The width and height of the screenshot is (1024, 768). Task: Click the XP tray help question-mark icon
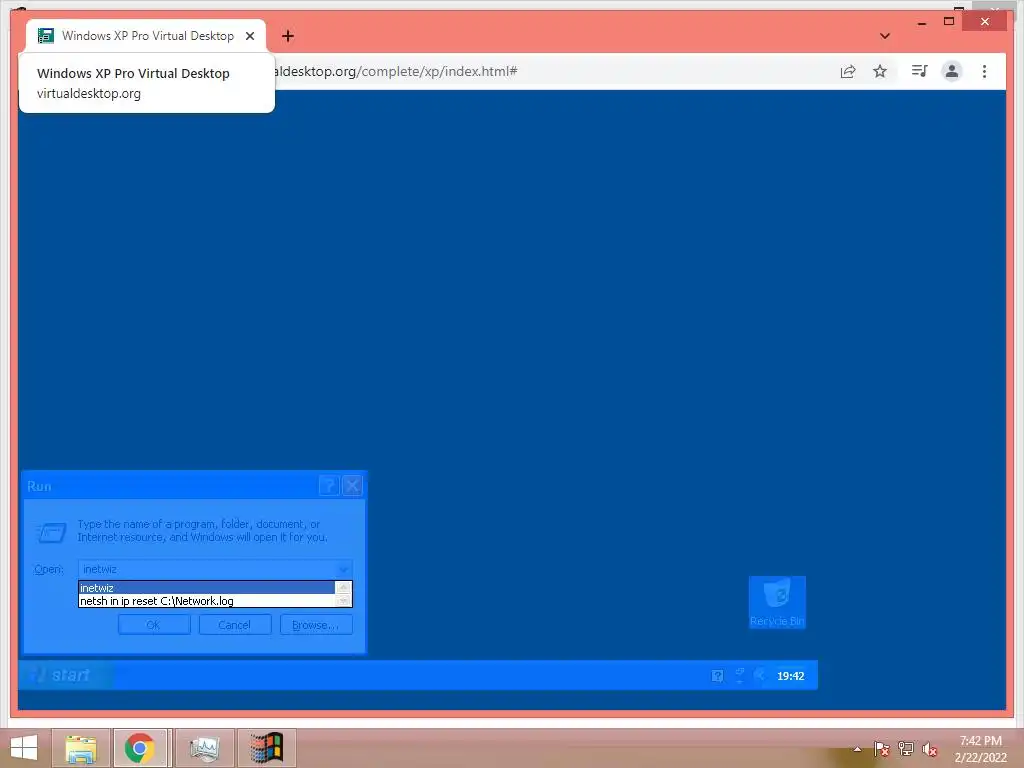(717, 676)
